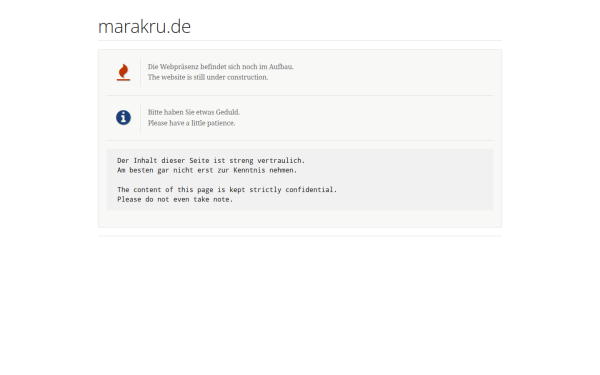
Task: Click line 'The content of this page is kept strictly confidential.'
Action: (x=227, y=189)
